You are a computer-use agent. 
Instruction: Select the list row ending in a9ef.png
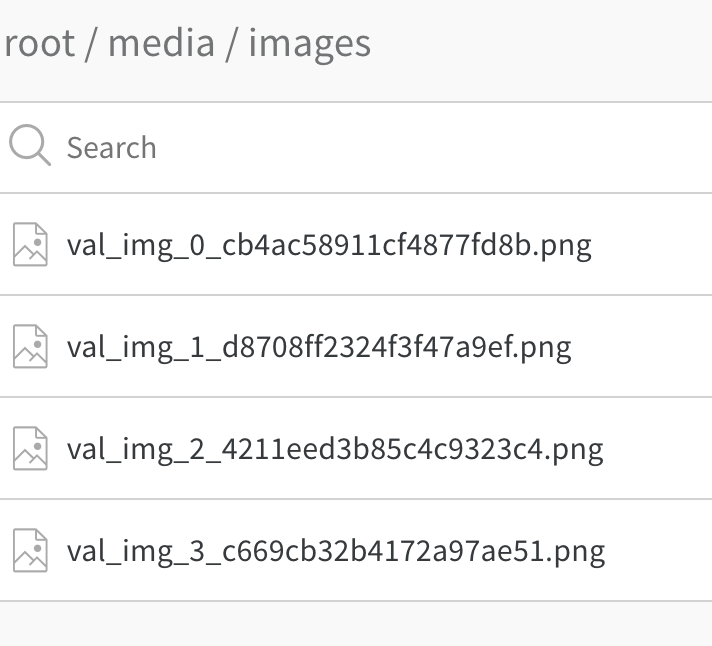[356, 346]
